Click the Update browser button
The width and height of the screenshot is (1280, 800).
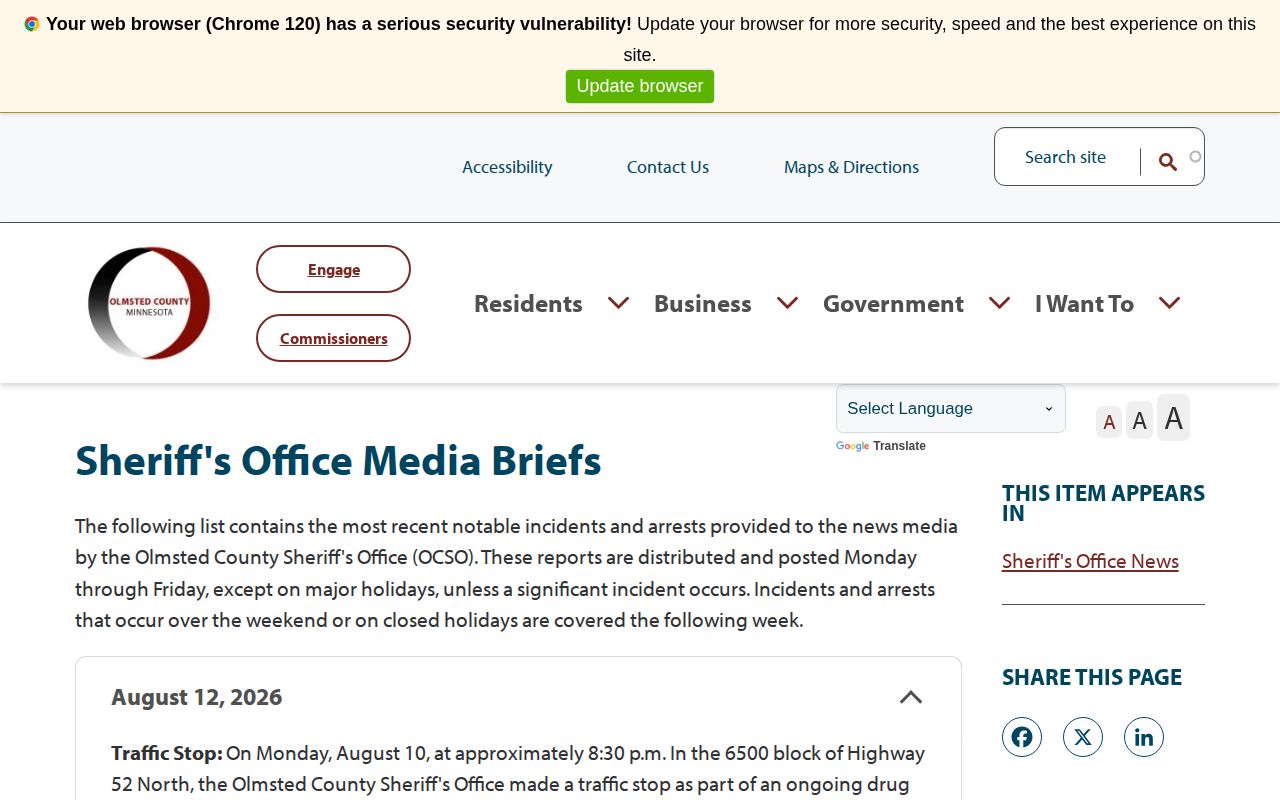point(640,86)
